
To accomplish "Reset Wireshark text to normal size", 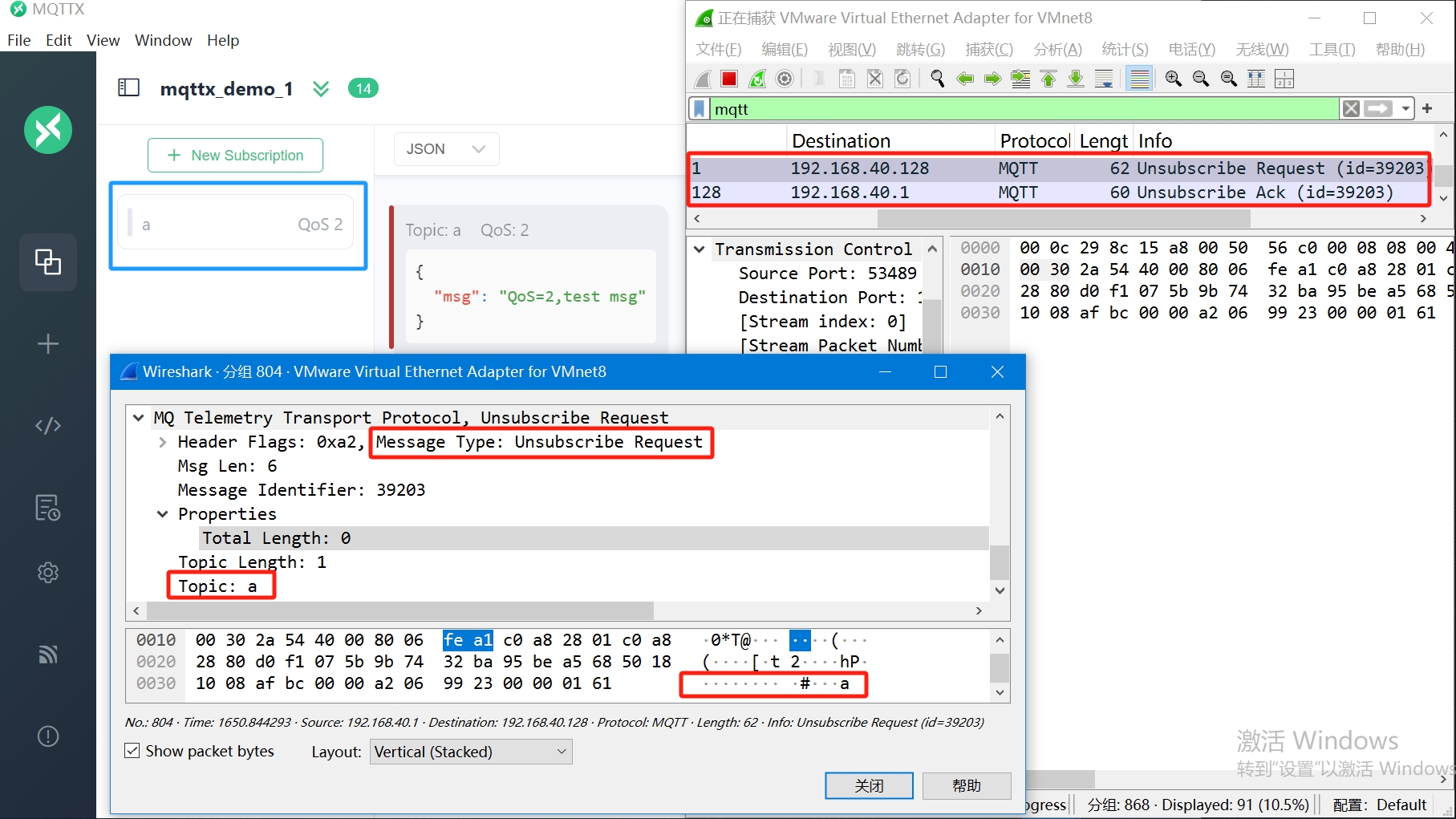I will [x=1228, y=79].
